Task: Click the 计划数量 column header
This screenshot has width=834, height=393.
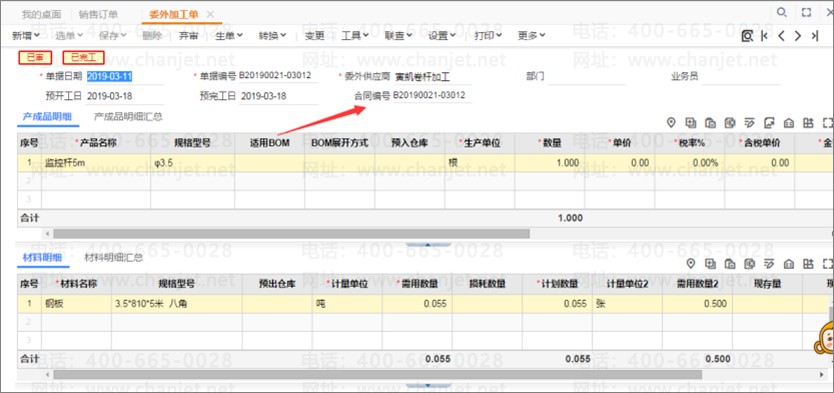Action: coord(557,284)
